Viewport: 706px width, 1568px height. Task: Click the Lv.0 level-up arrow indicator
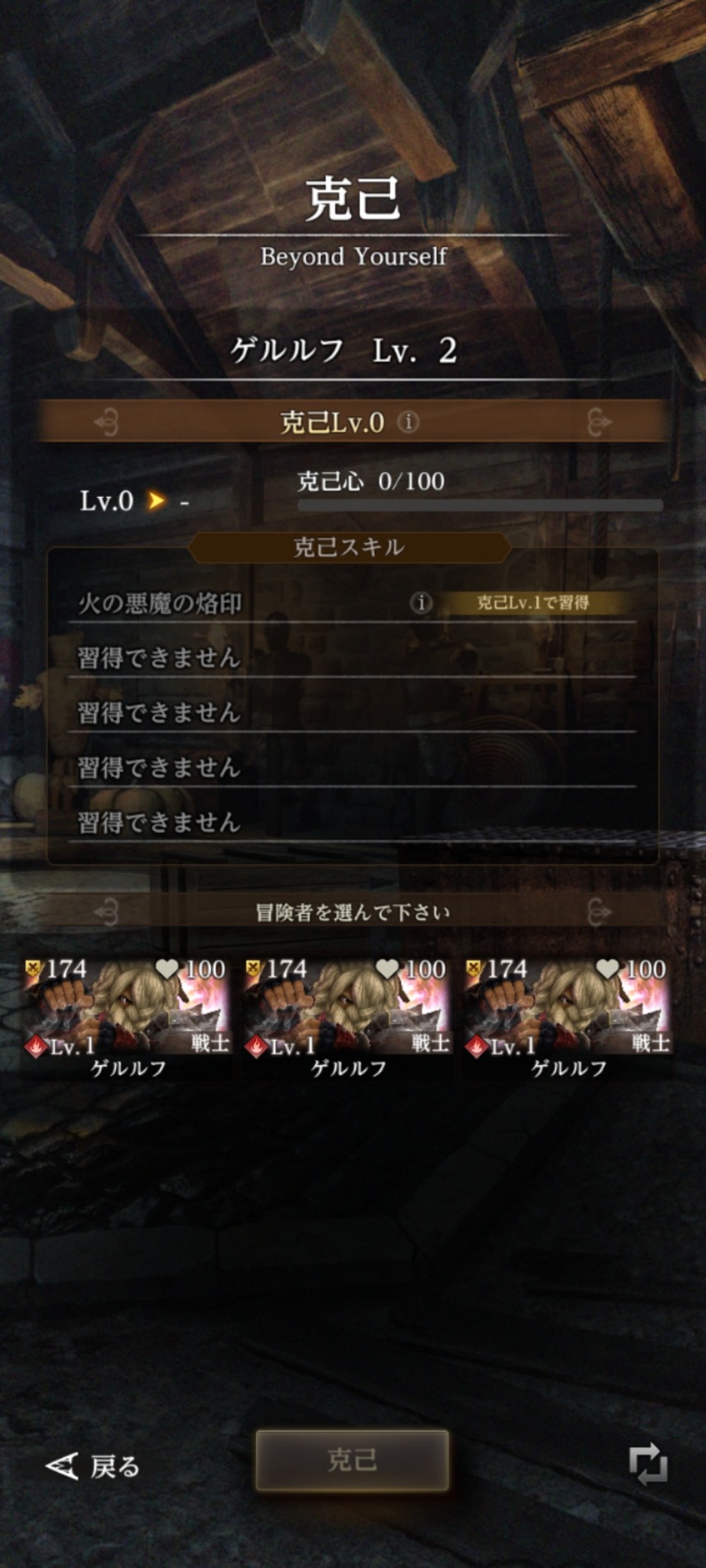tap(156, 500)
